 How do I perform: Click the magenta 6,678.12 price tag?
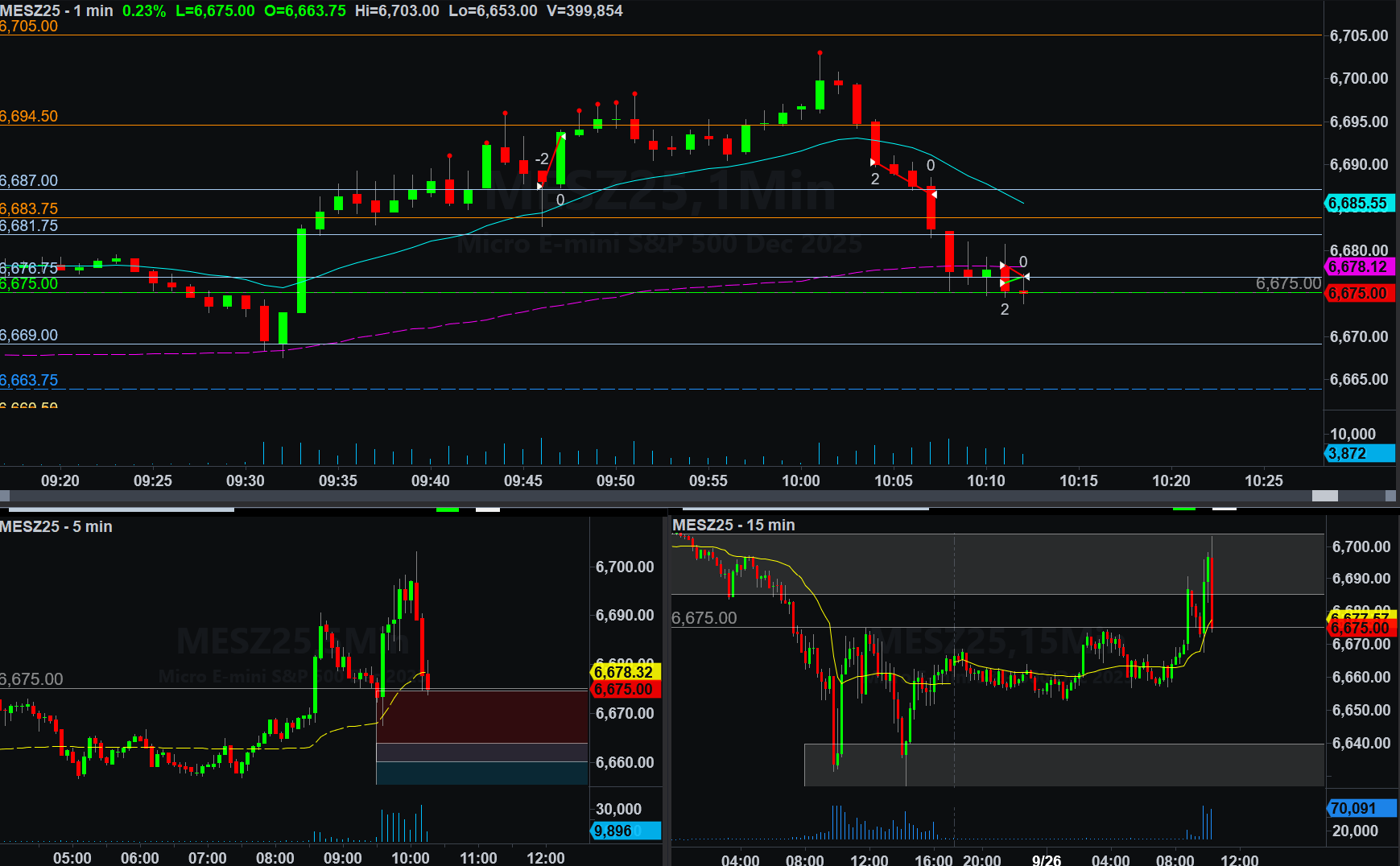1359,266
